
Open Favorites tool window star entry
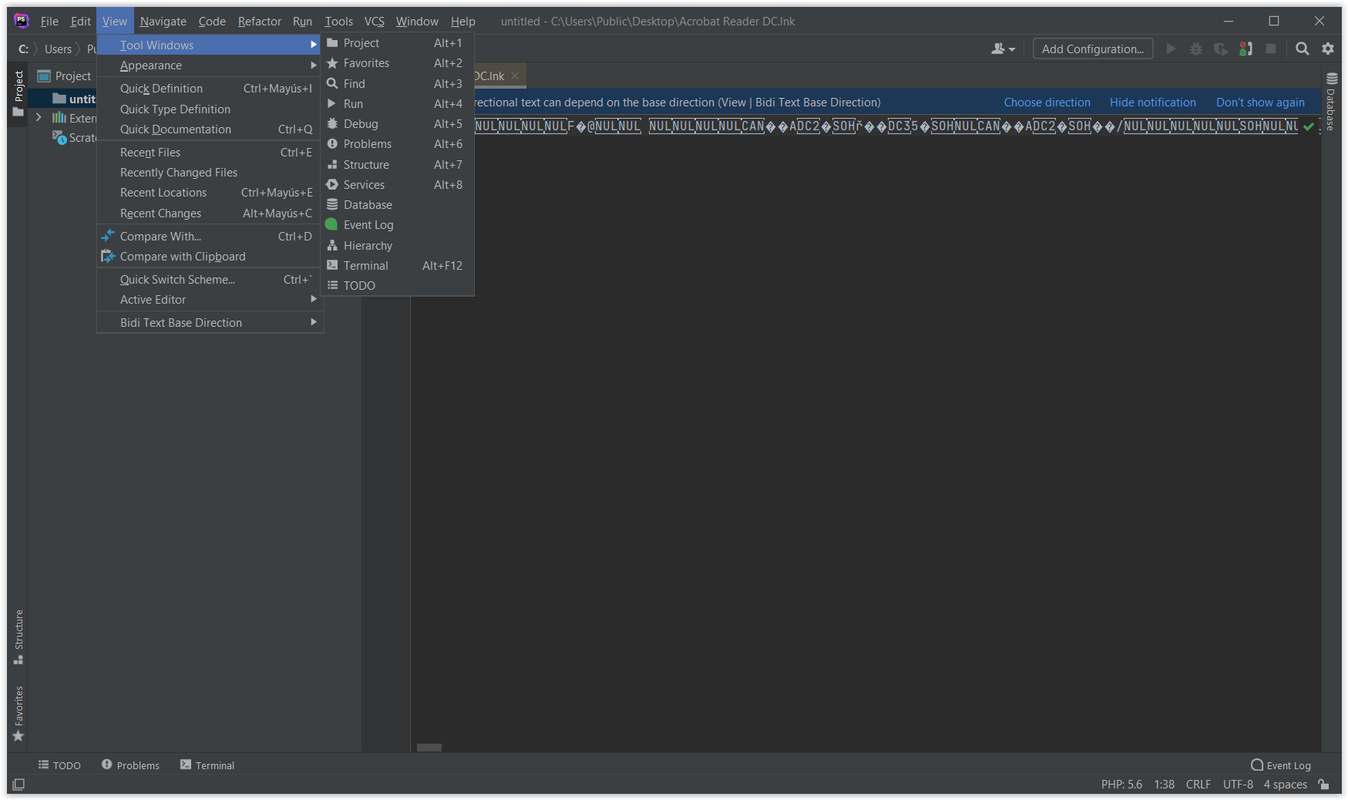pos(397,63)
